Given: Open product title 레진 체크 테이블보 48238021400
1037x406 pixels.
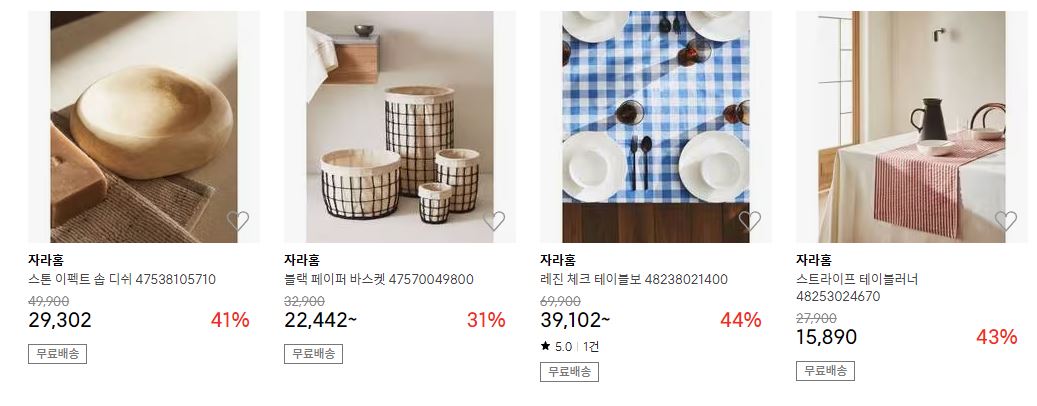Looking at the screenshot, I should pos(634,280).
